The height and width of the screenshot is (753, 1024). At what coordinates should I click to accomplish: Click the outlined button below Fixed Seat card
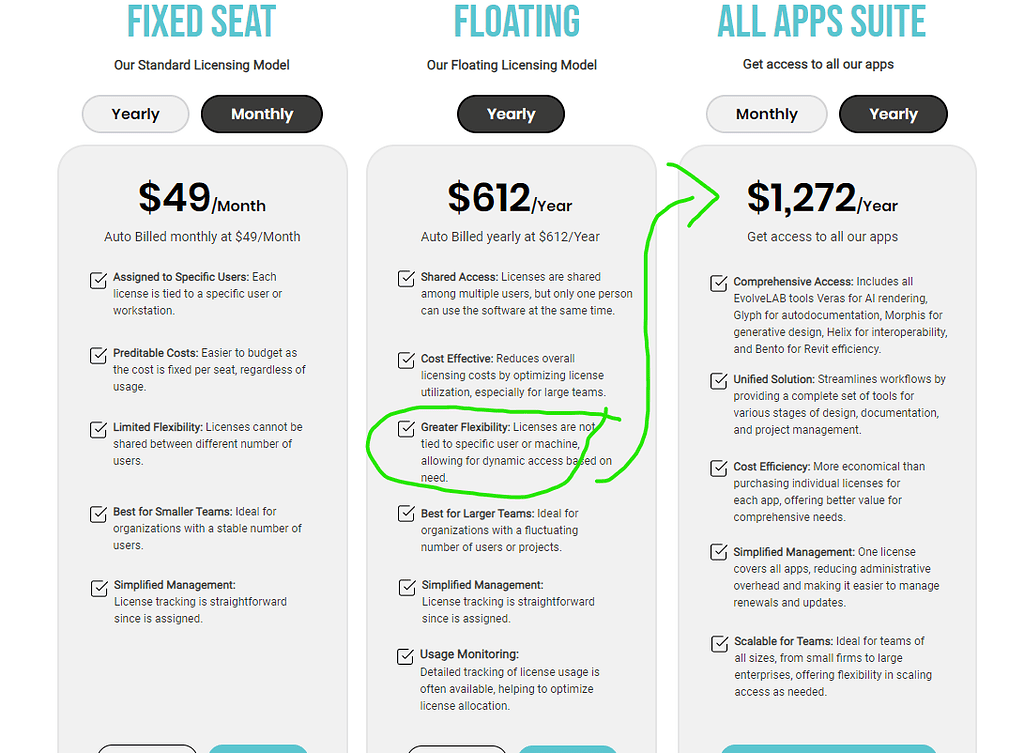(x=147, y=748)
